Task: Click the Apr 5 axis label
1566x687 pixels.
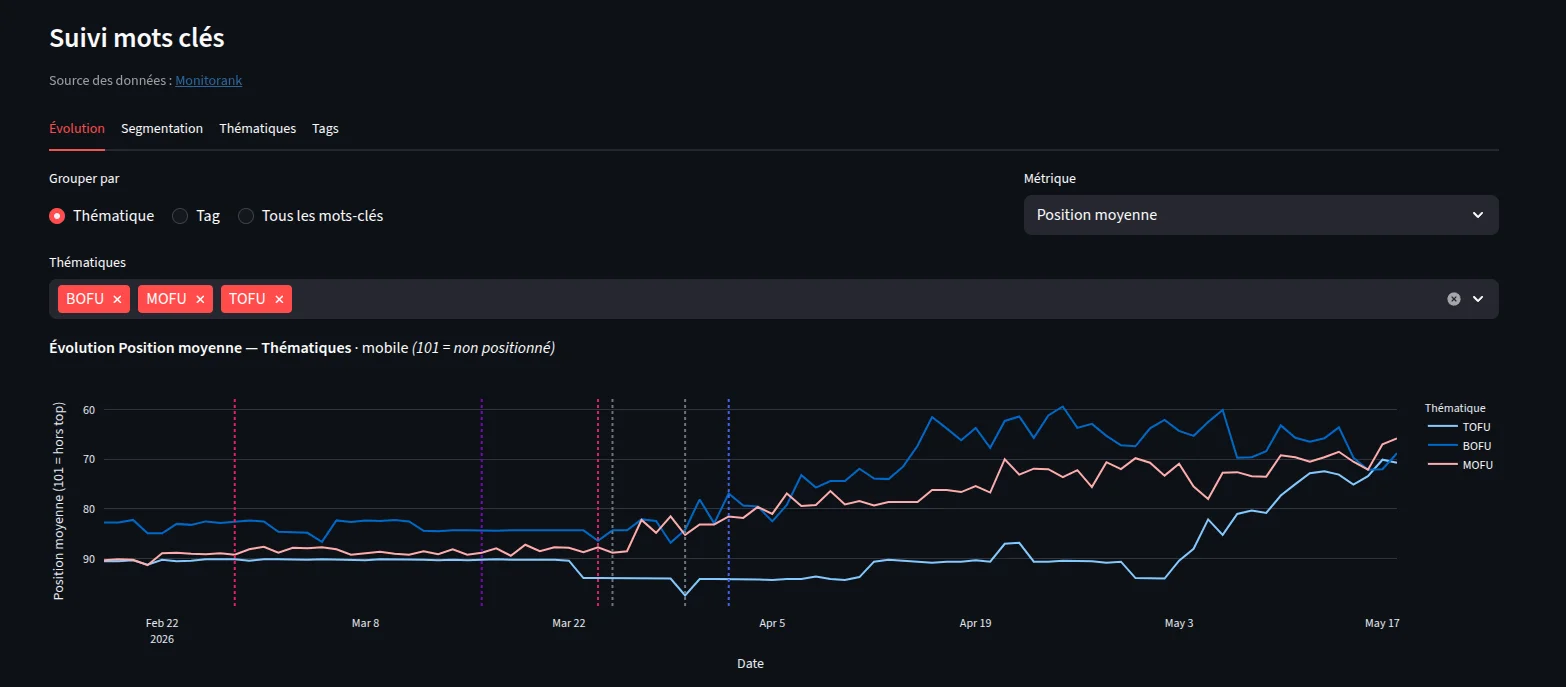Action: click(772, 623)
